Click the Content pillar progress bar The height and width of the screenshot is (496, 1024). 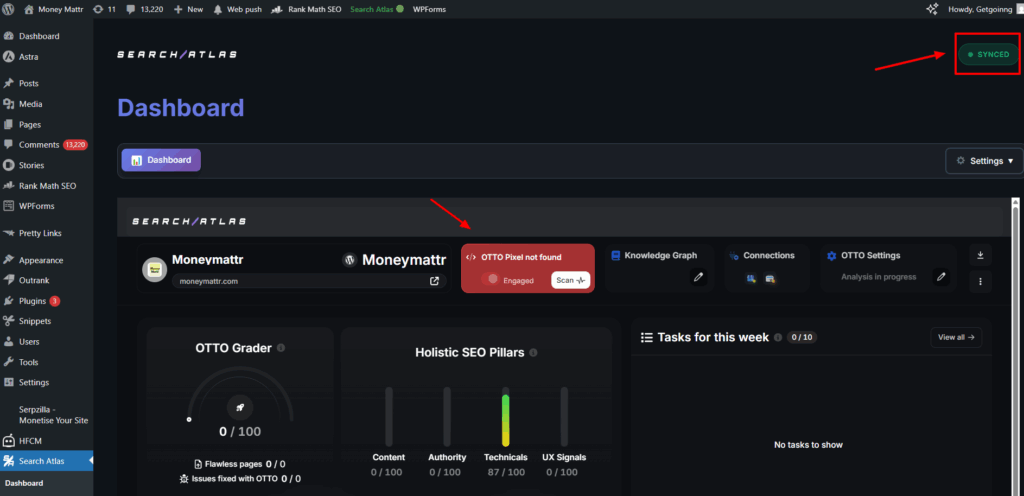389,417
